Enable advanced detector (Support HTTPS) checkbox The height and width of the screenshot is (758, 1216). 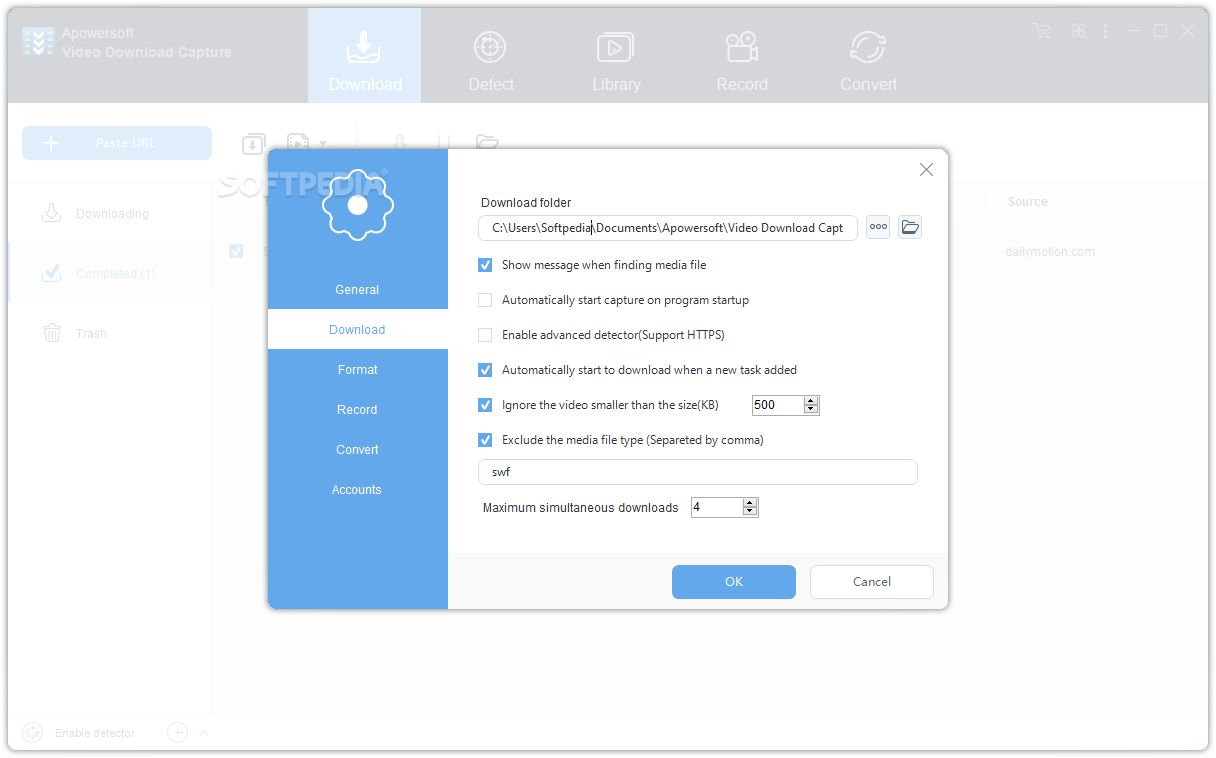click(x=485, y=335)
